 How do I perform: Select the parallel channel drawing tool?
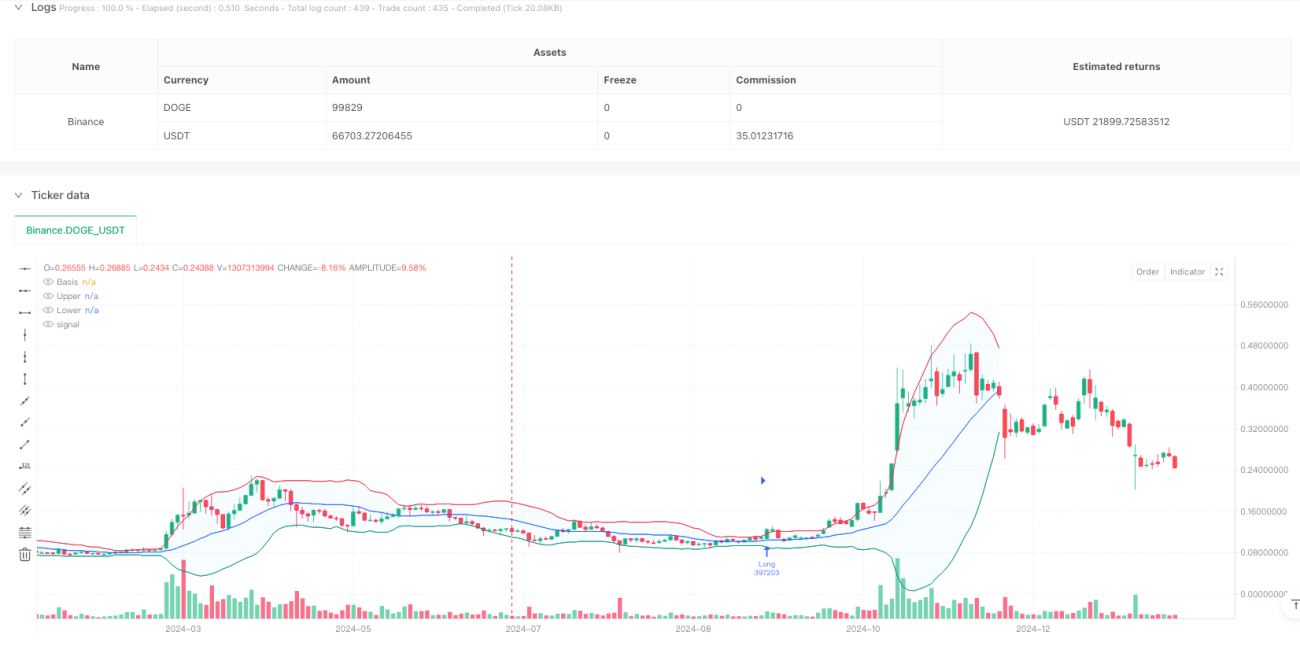25,489
